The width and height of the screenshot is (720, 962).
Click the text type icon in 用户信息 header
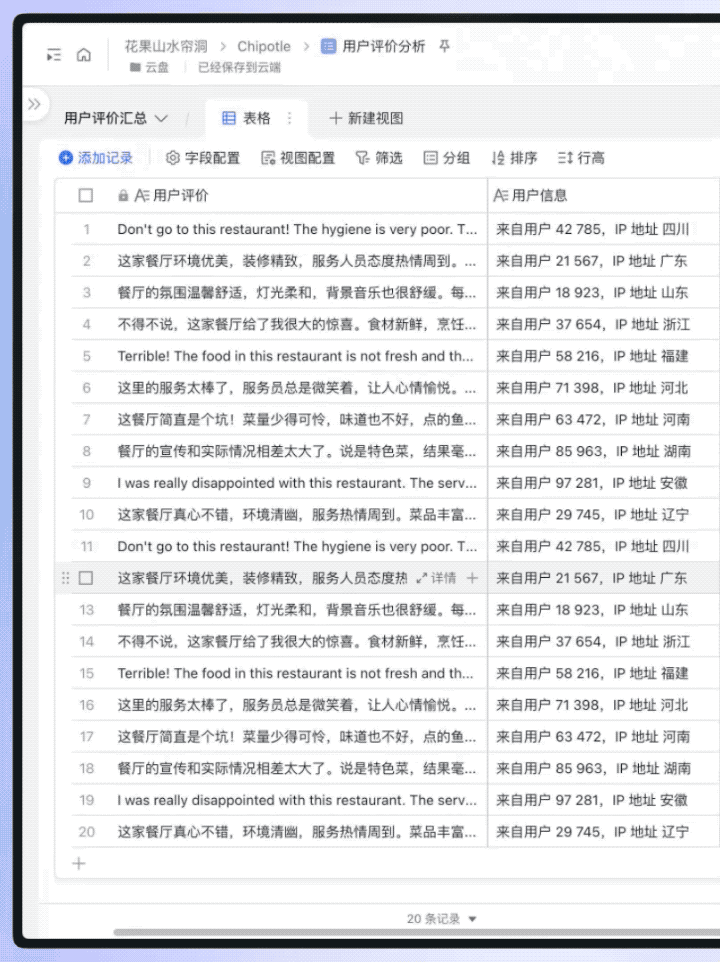[x=500, y=196]
